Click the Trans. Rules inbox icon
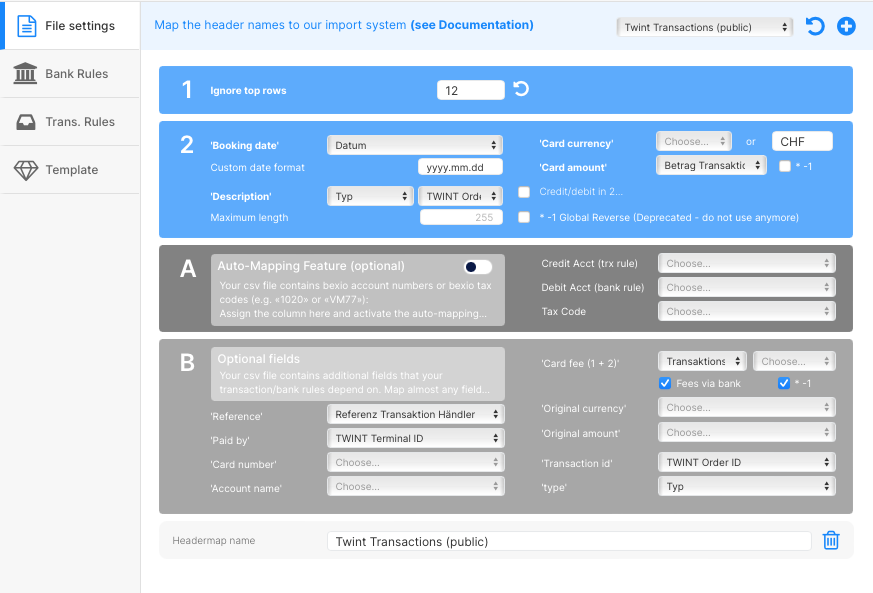This screenshot has height=593, width=873. click(26, 122)
